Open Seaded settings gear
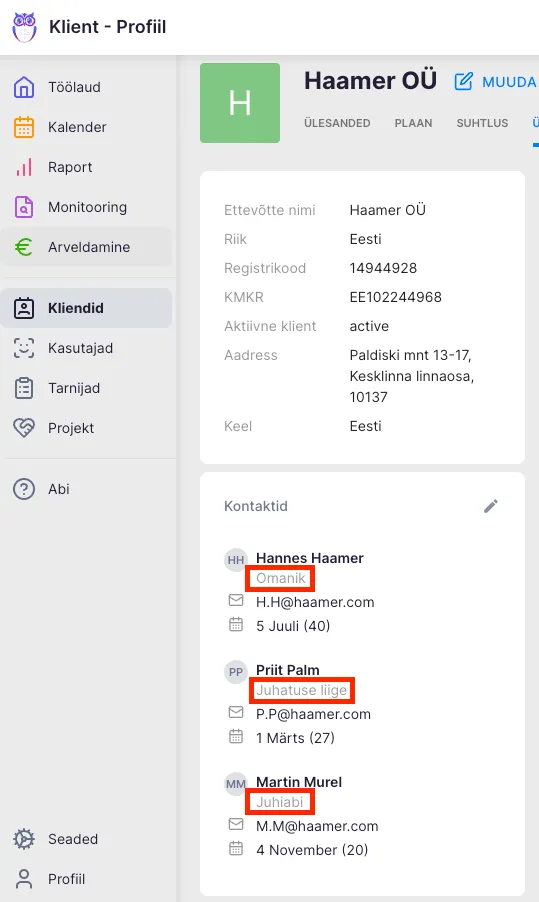This screenshot has height=902, width=539. 24,839
